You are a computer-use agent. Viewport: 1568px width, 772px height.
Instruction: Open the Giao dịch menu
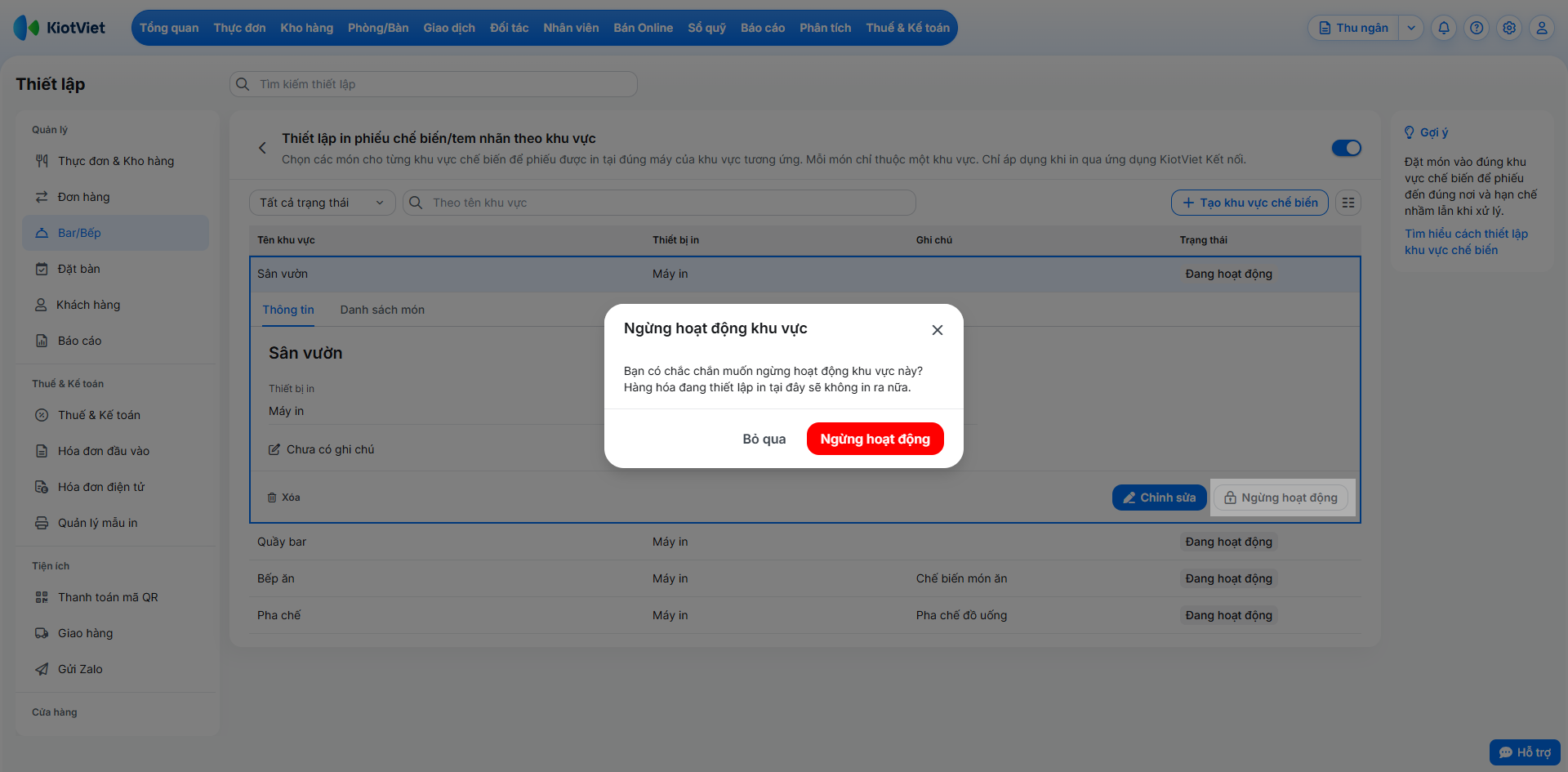click(449, 28)
